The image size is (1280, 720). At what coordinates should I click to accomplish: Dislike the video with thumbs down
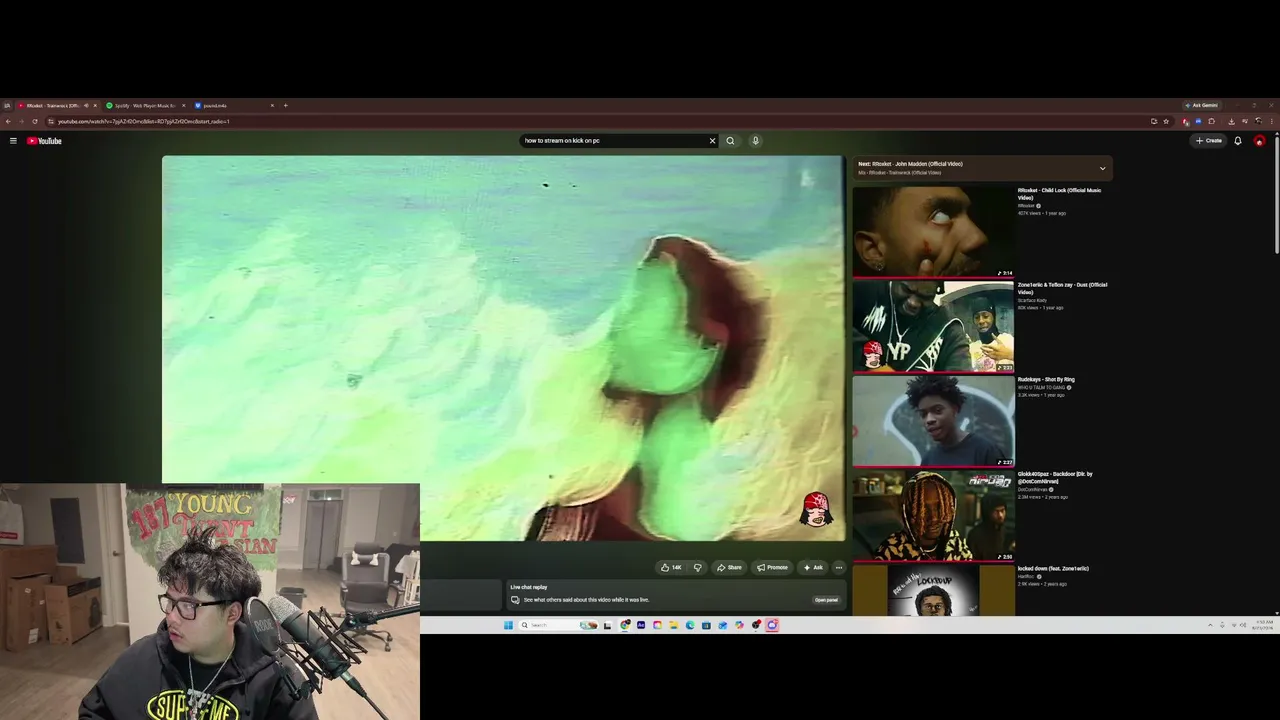(x=698, y=568)
